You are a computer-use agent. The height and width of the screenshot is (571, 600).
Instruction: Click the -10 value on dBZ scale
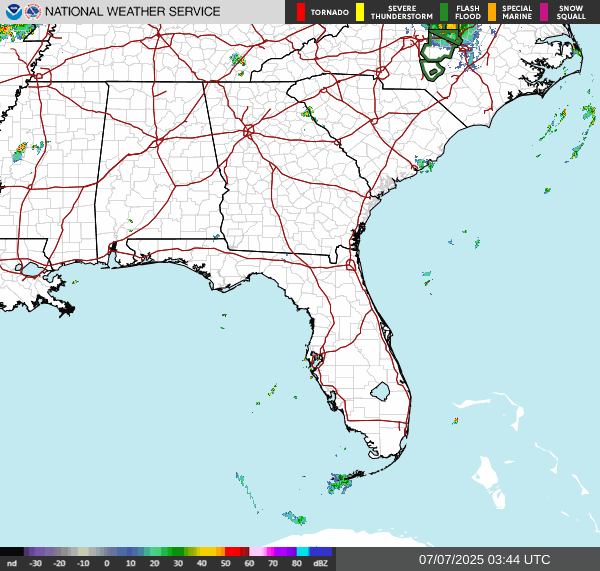pos(83,563)
